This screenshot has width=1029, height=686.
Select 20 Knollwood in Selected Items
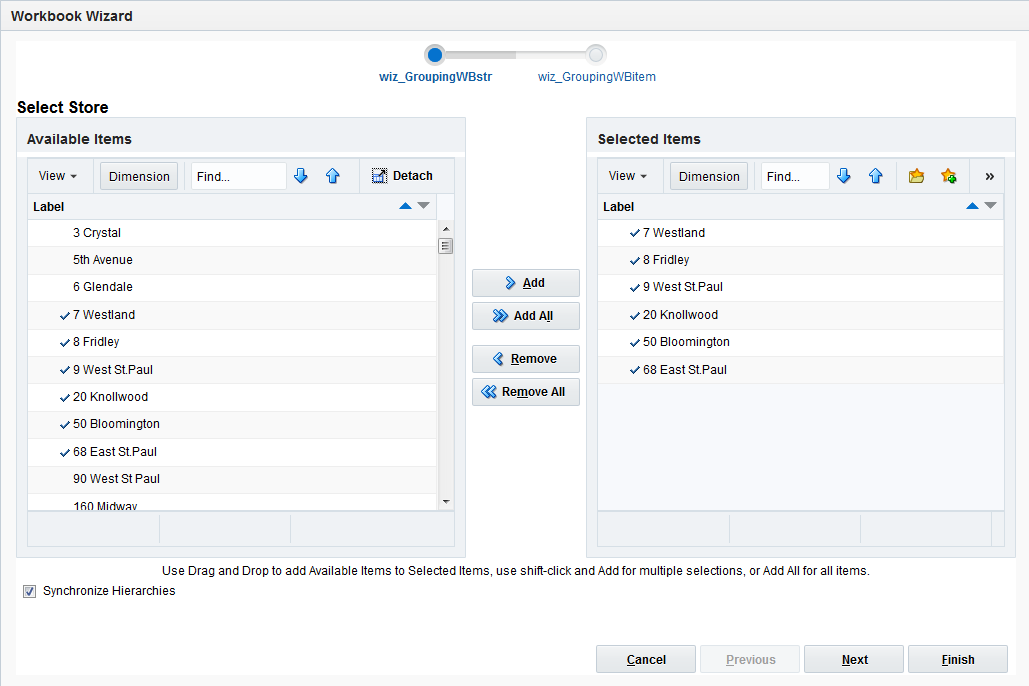point(801,315)
